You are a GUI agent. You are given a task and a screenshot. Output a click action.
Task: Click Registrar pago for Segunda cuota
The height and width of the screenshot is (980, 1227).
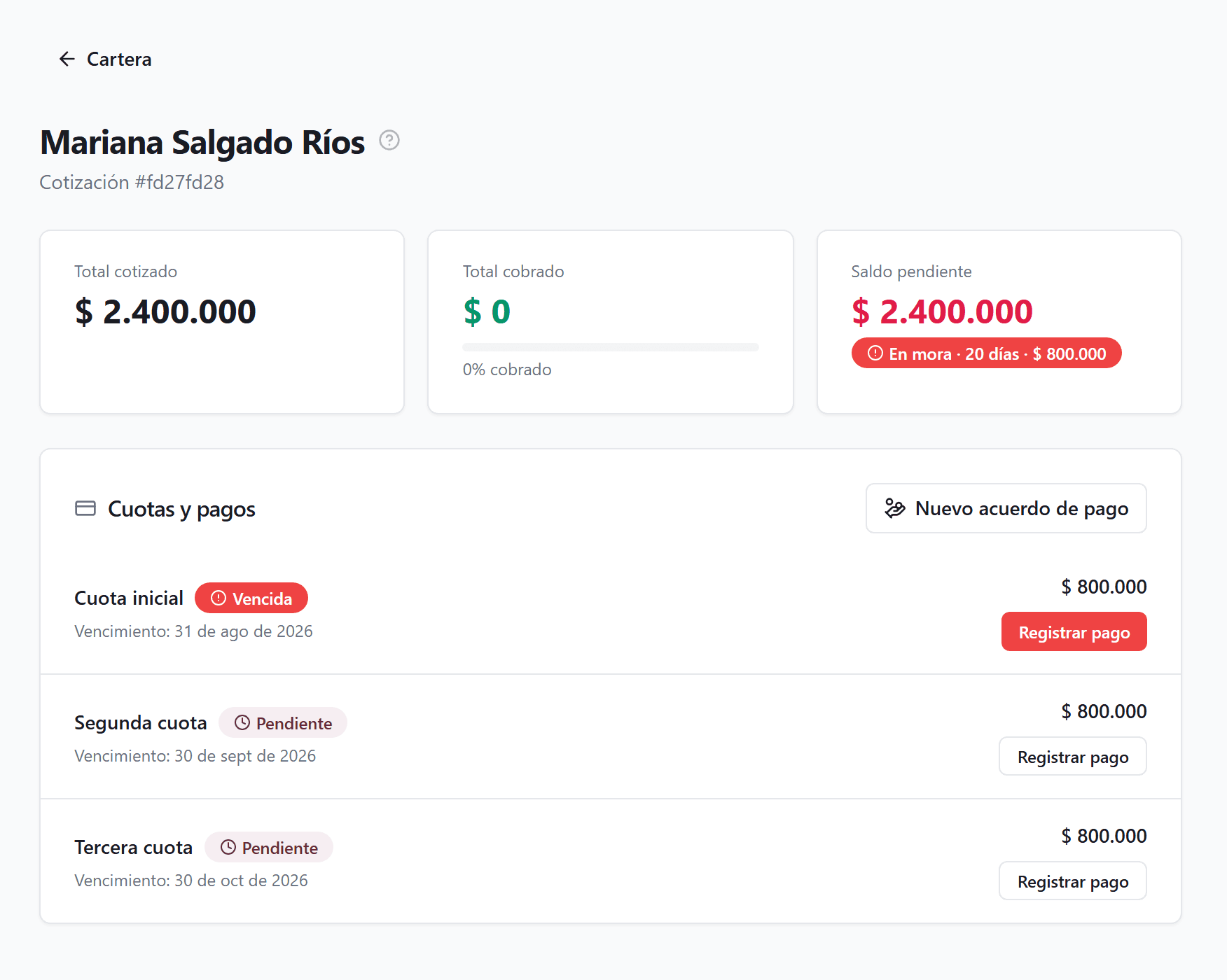(1073, 757)
